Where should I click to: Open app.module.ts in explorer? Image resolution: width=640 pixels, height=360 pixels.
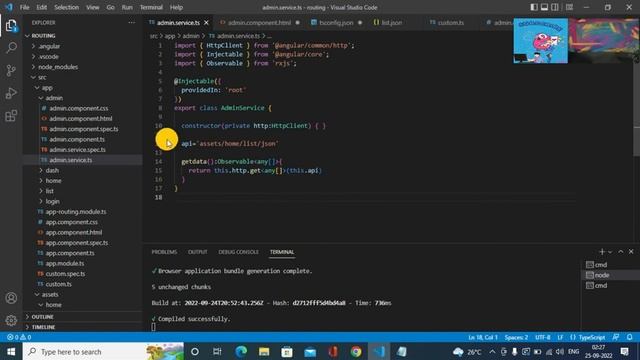coord(65,263)
